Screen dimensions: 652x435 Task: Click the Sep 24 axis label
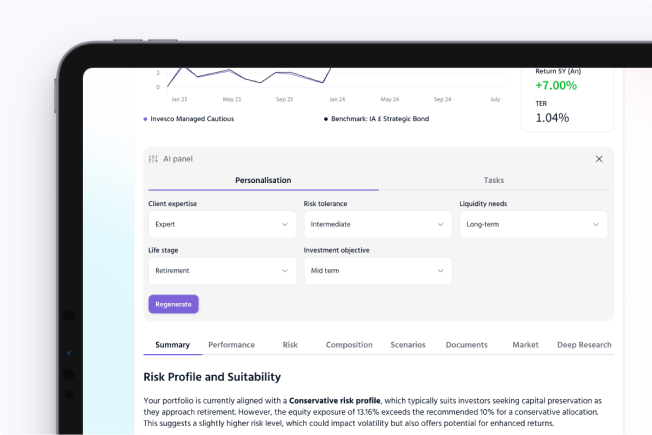442,99
